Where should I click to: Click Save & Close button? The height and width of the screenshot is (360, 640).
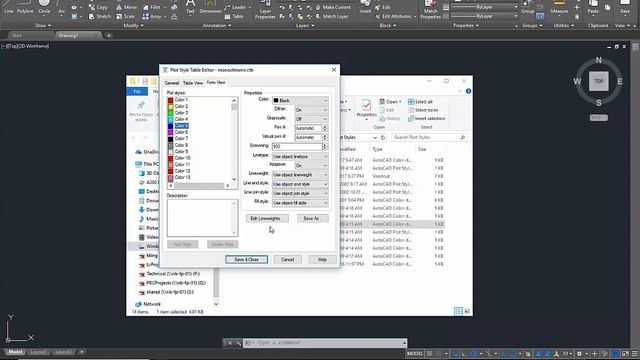point(247,260)
